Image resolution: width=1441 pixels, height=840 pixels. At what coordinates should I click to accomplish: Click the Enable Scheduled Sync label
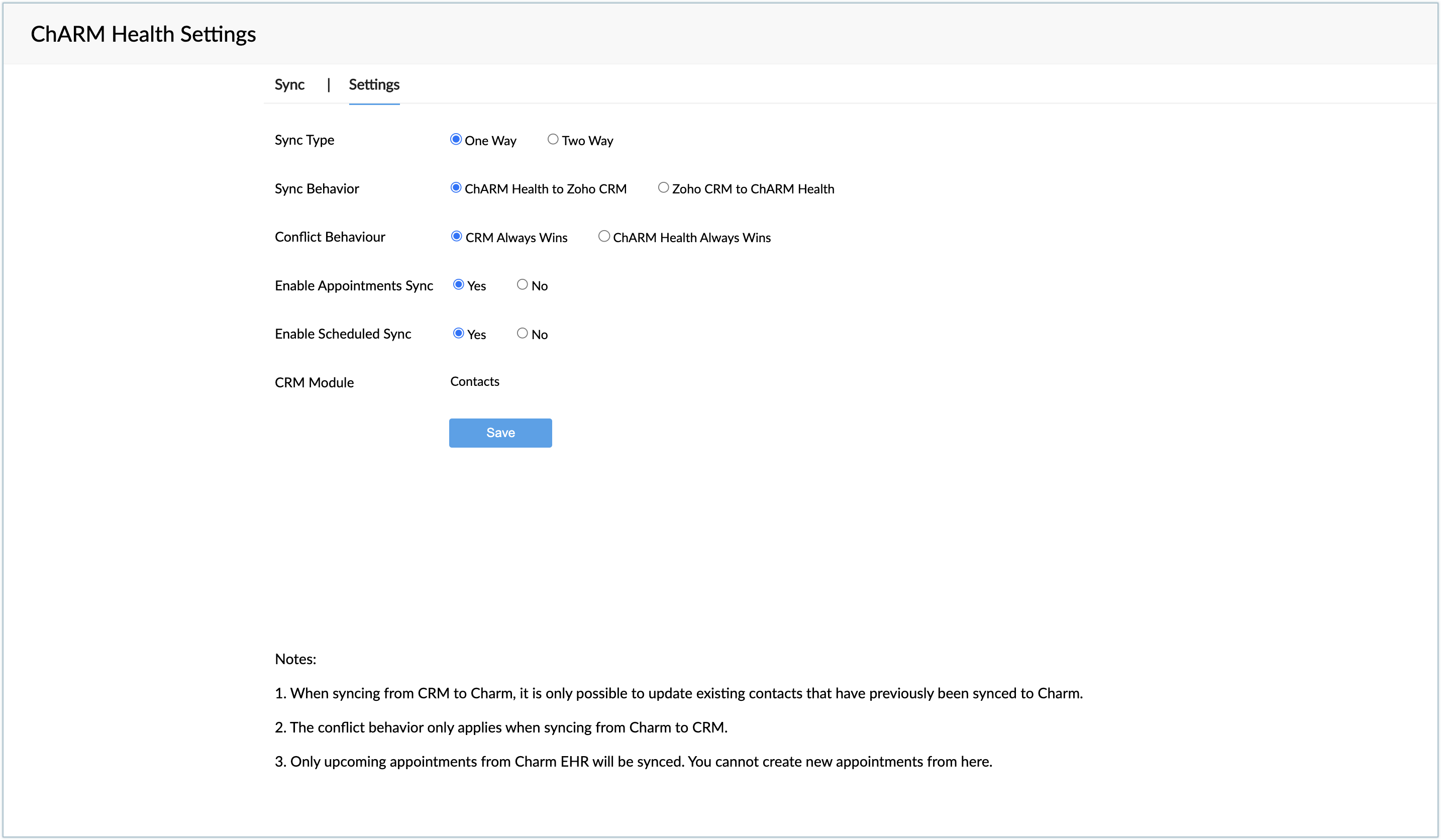343,334
